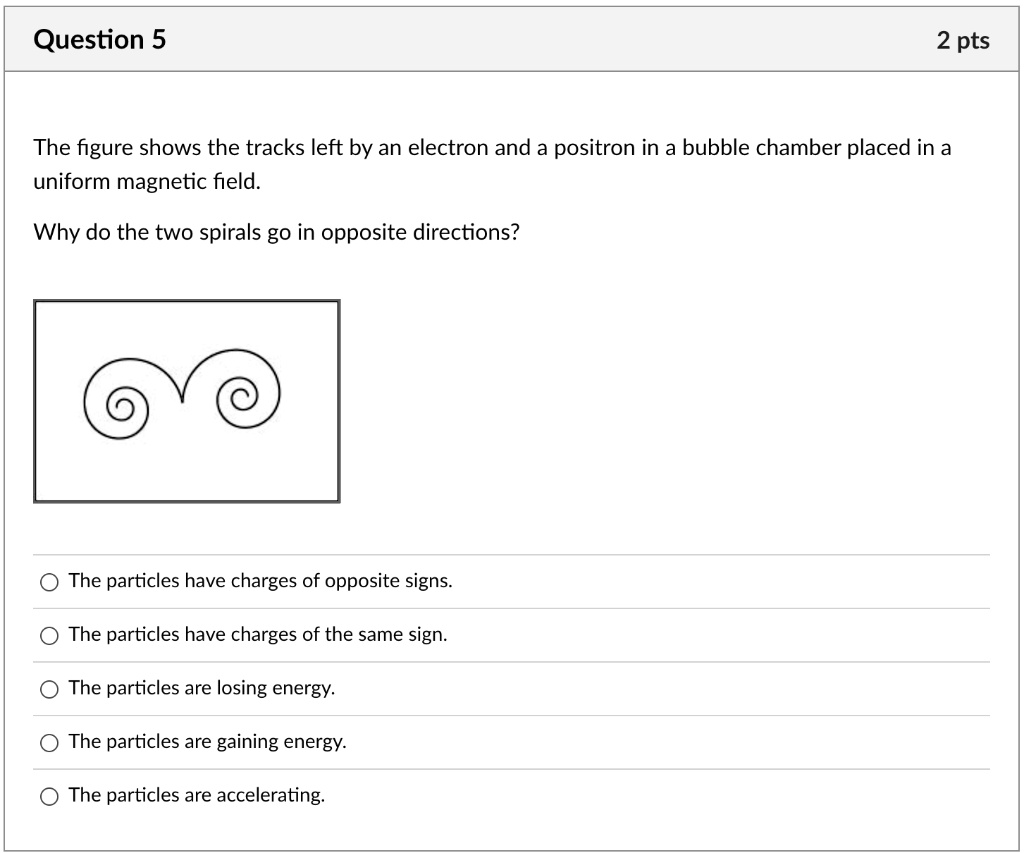Click the right spiral in the figure
This screenshot has width=1024, height=853.
[x=243, y=397]
